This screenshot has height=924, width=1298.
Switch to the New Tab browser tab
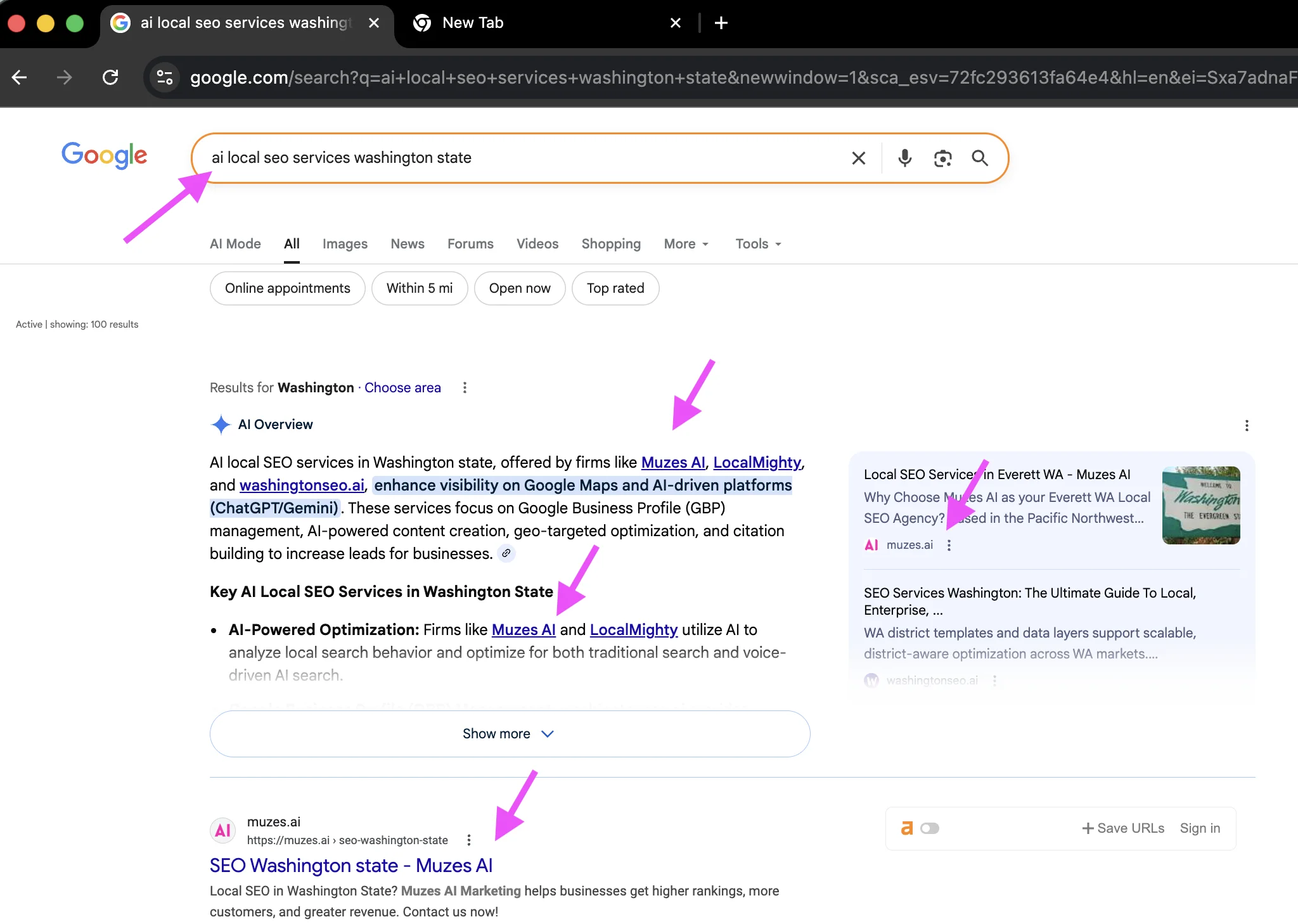pos(473,23)
